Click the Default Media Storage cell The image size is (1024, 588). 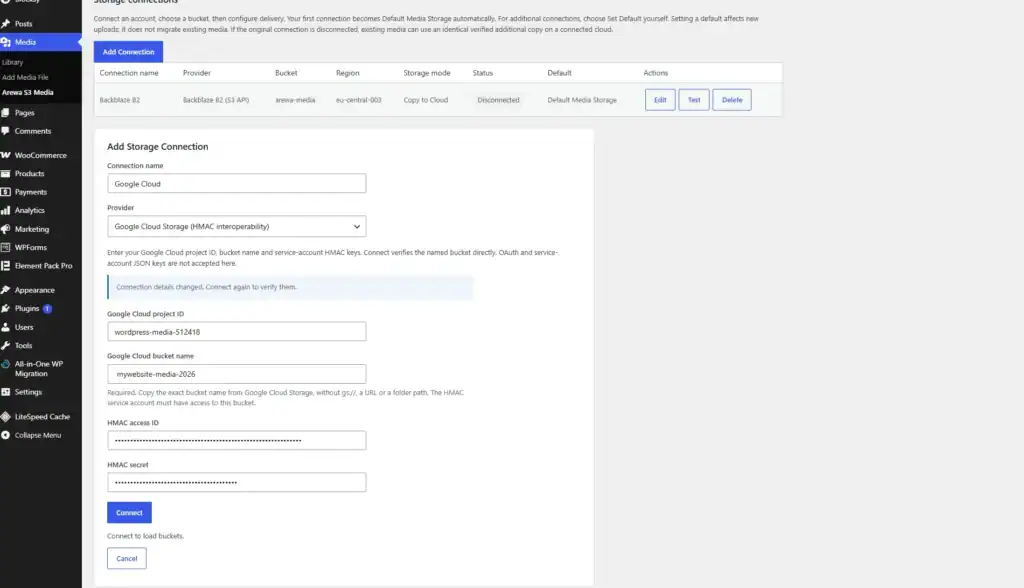pos(582,100)
